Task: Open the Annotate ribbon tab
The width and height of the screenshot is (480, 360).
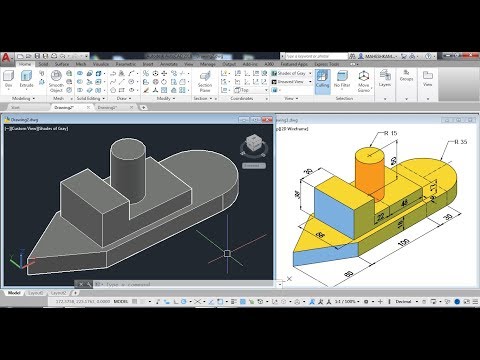Action: coord(169,64)
